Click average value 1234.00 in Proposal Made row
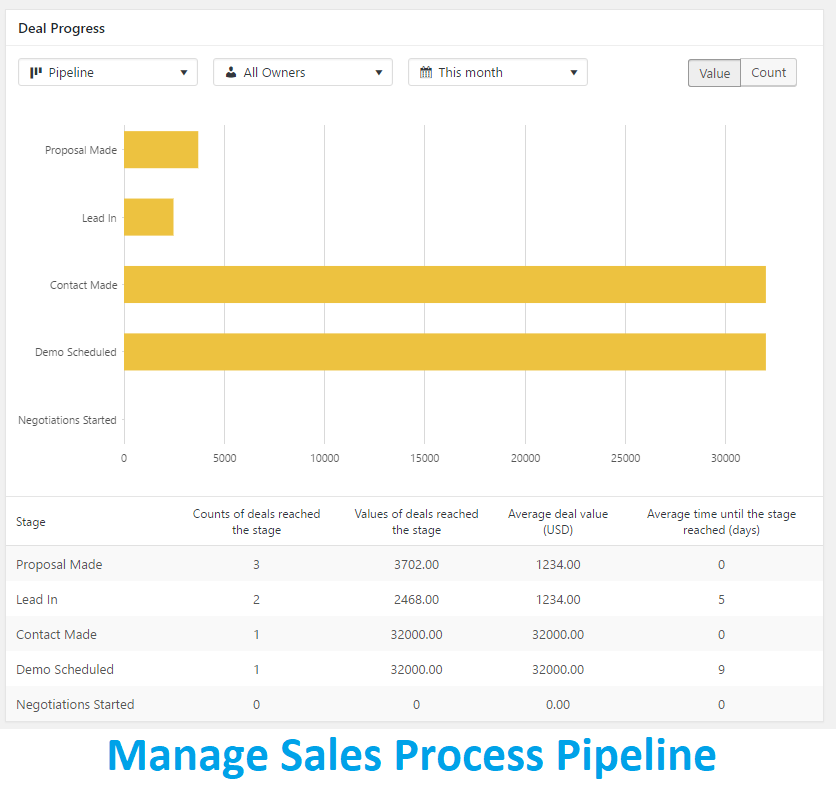The height and width of the screenshot is (786, 840). point(558,565)
